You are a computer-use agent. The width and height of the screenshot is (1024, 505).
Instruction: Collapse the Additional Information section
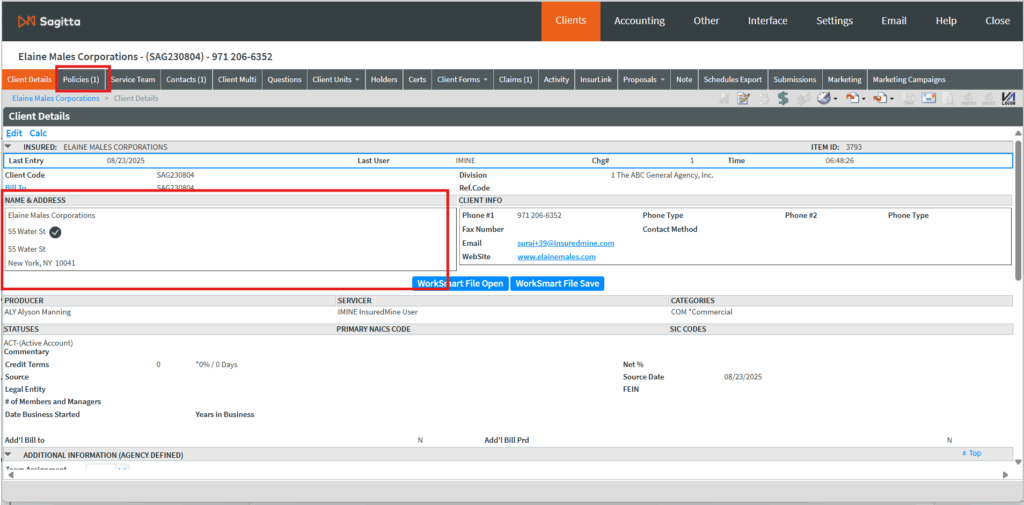pos(8,455)
